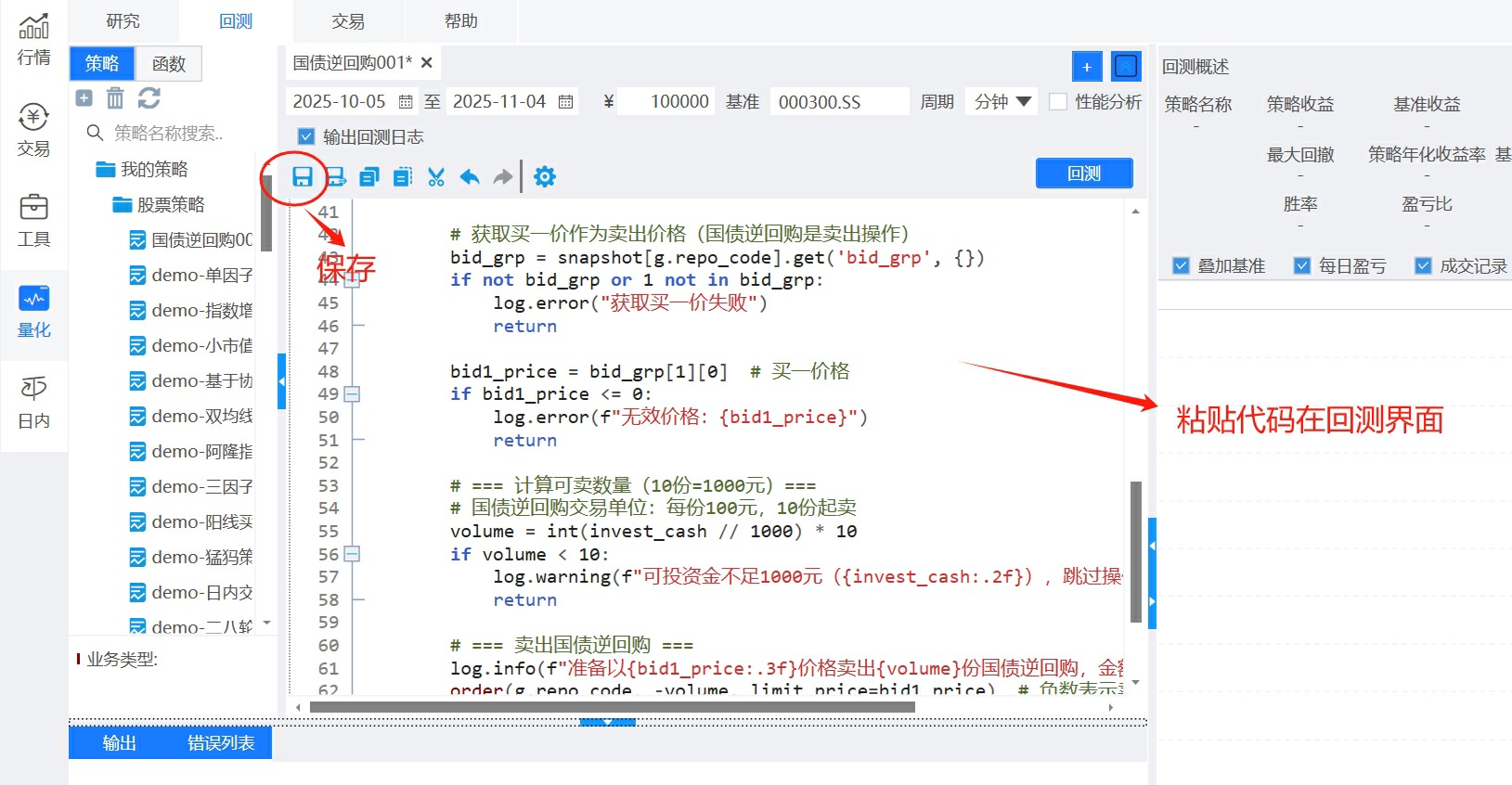This screenshot has height=785, width=1512.
Task: Uncheck the 输出回测日志 checkbox
Action: pyautogui.click(x=306, y=136)
